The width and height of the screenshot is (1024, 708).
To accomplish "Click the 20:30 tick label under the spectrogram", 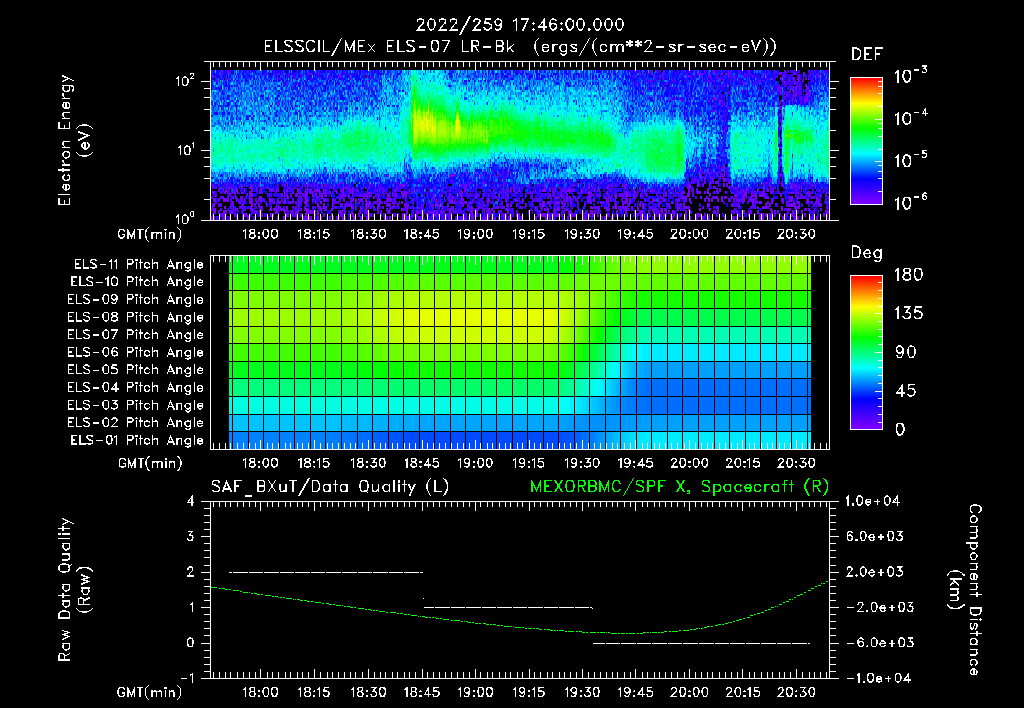I will [x=796, y=234].
